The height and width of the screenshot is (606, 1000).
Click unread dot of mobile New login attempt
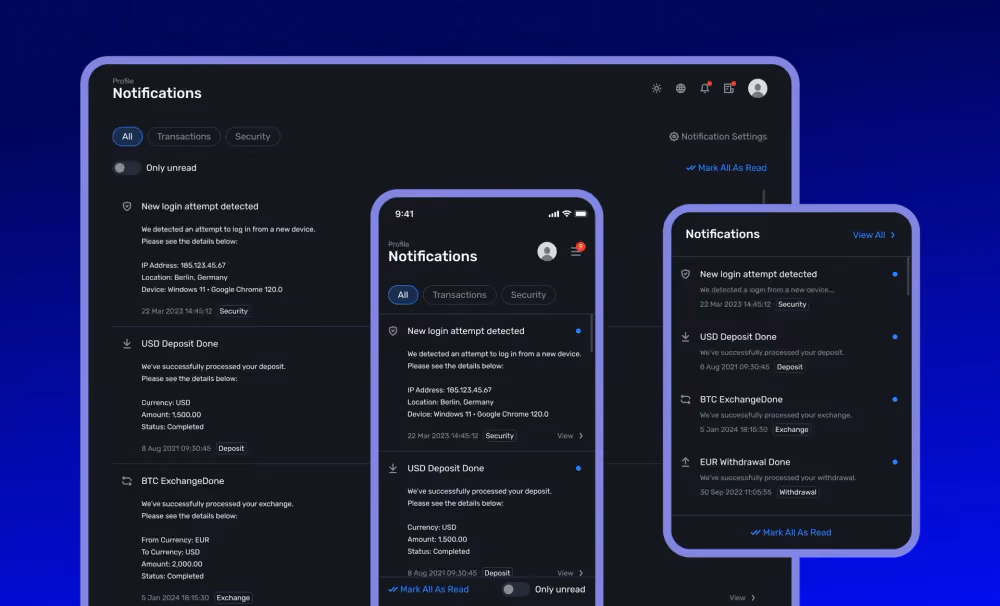[x=578, y=331]
